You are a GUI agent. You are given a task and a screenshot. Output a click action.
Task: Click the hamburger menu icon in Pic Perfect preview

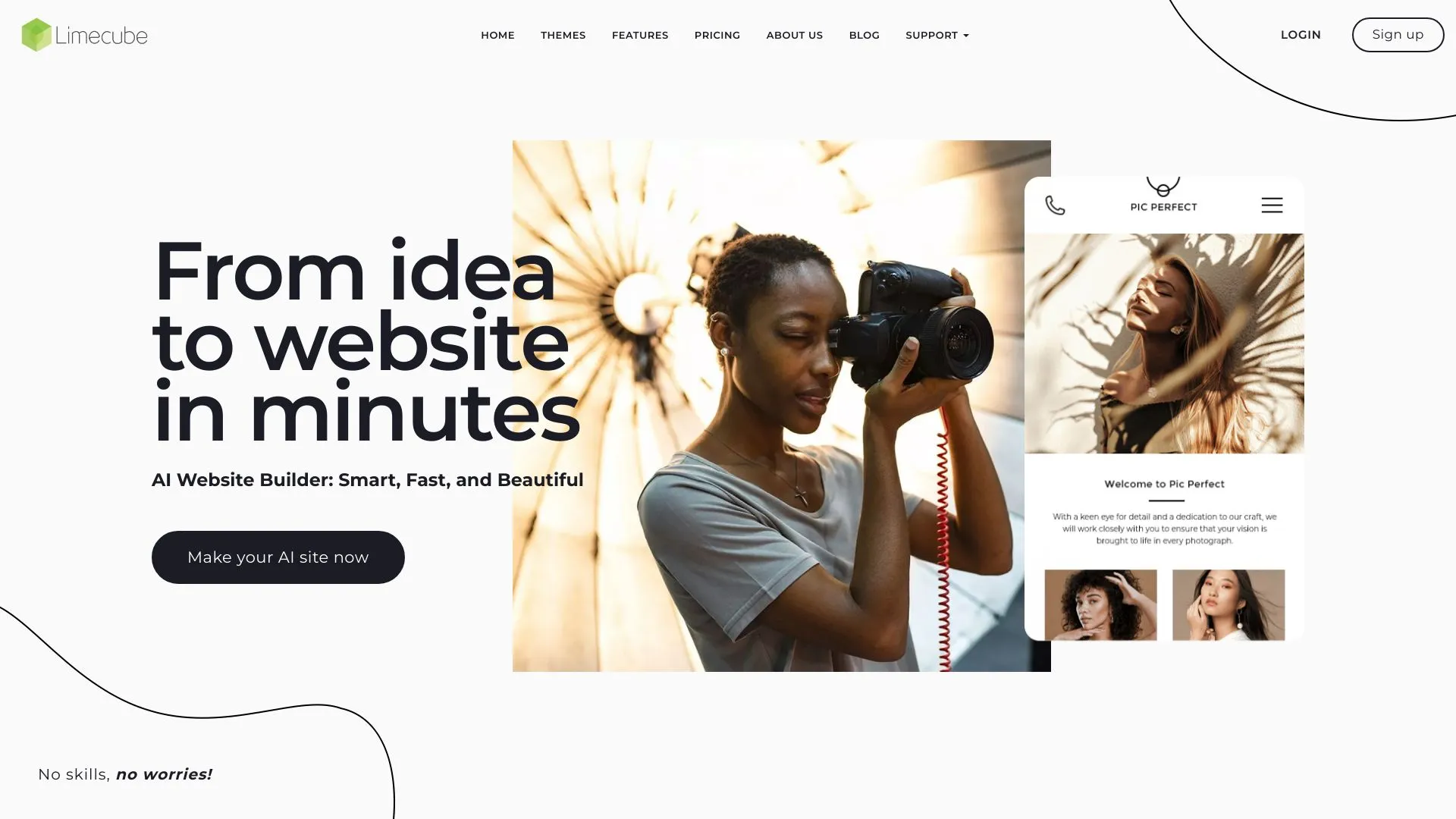1272,205
